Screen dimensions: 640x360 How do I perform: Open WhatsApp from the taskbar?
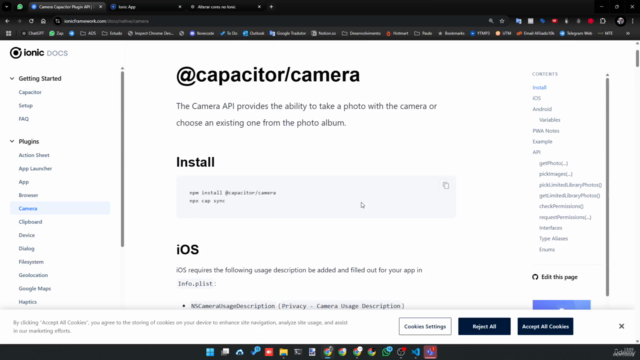pos(387,352)
